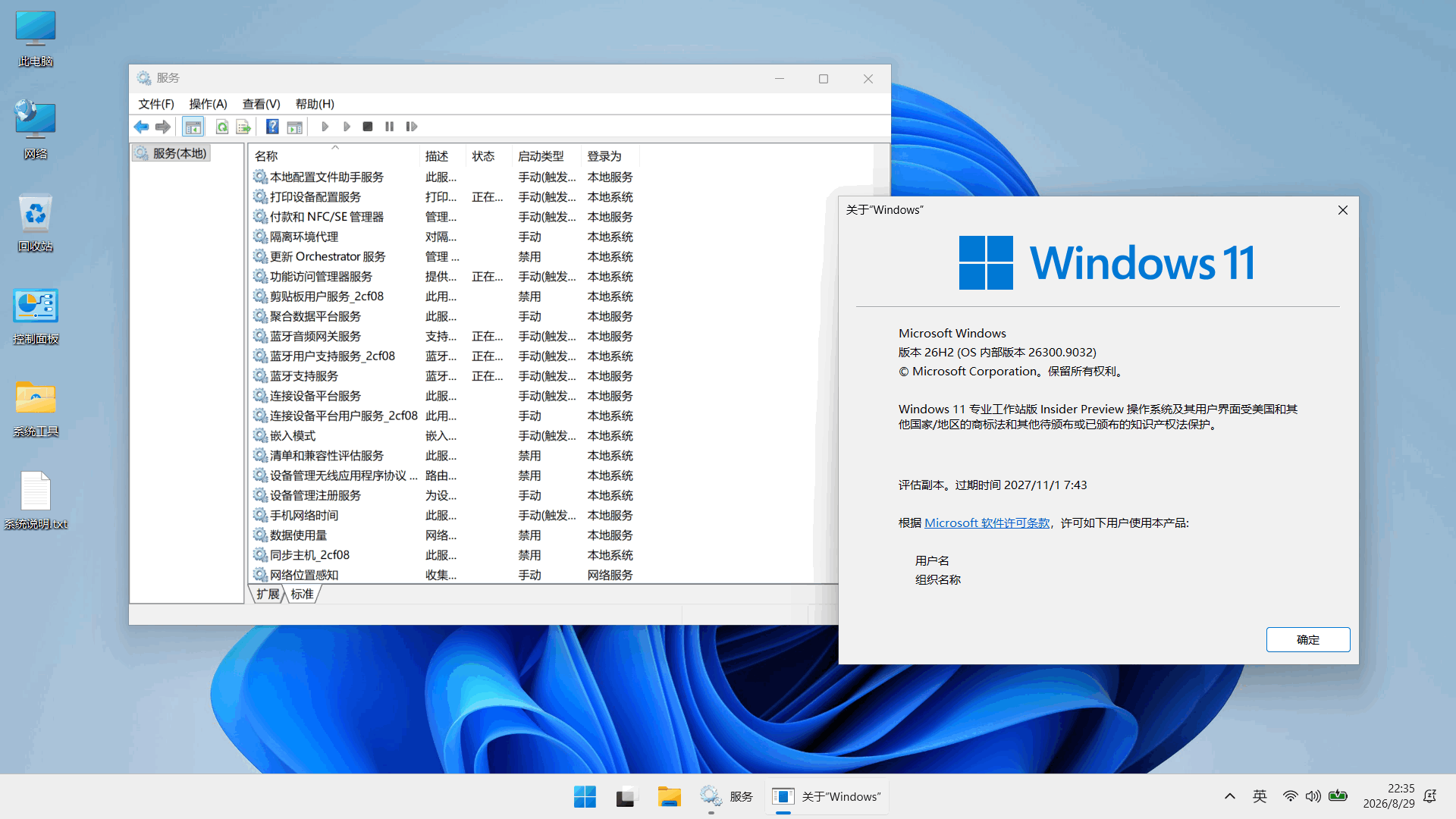Open Task View from the taskbar
The width and height of the screenshot is (1456, 819).
click(x=626, y=797)
